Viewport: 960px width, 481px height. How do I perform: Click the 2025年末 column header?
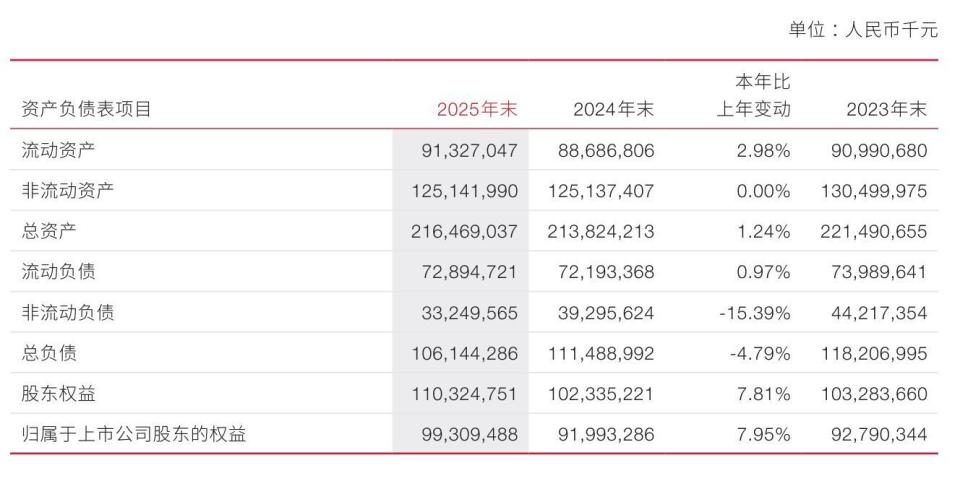pyautogui.click(x=477, y=110)
